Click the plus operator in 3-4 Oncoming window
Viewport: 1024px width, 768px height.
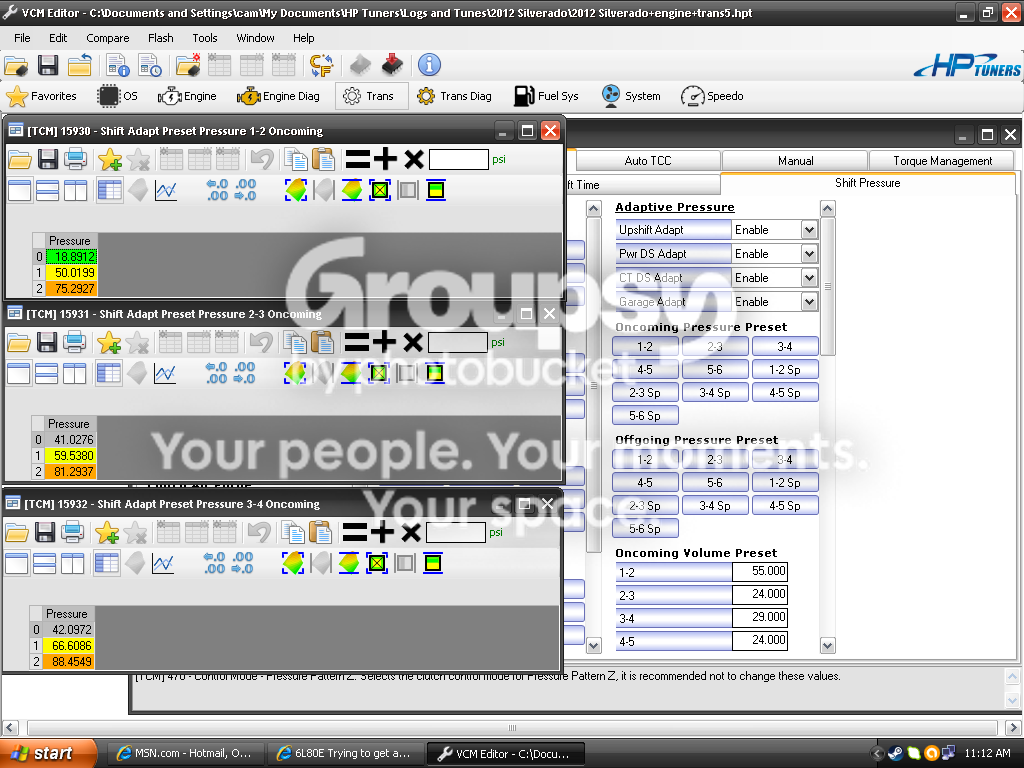(383, 532)
